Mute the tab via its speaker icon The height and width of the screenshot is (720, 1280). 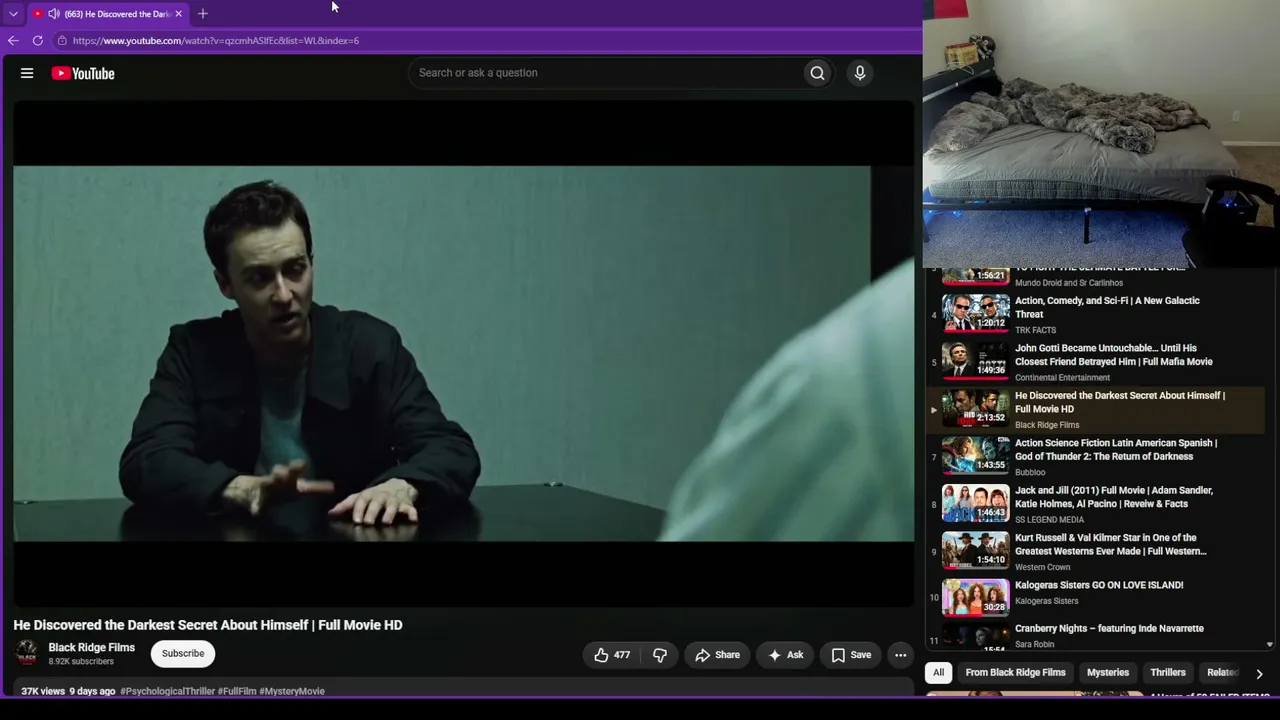click(53, 14)
